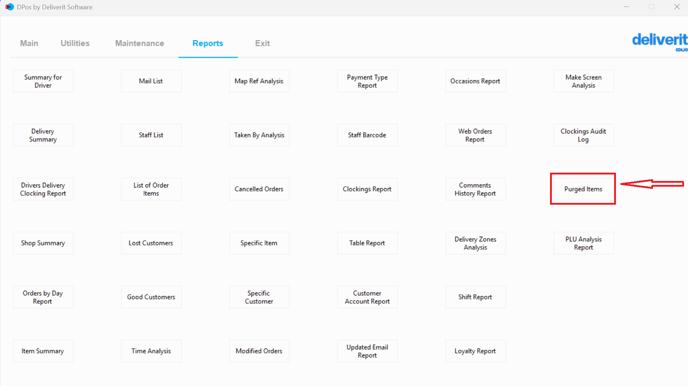This screenshot has height=386, width=688.
Task: Open the Shop Summary report
Action: coord(43,243)
